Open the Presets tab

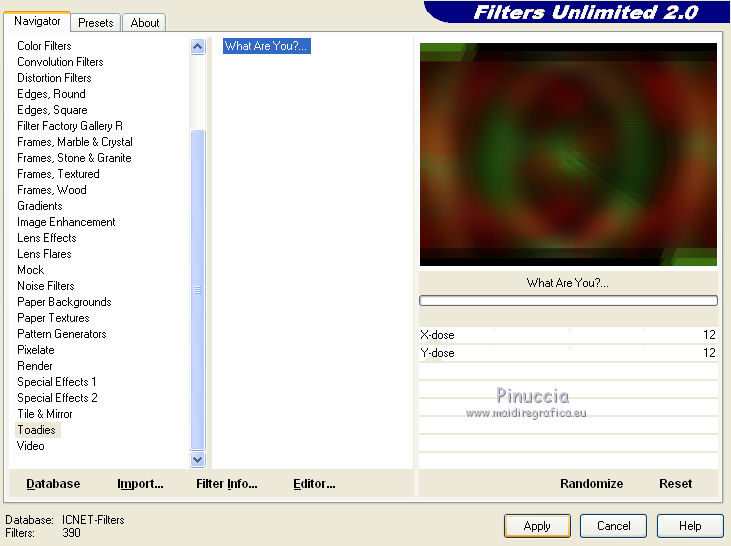[x=96, y=23]
